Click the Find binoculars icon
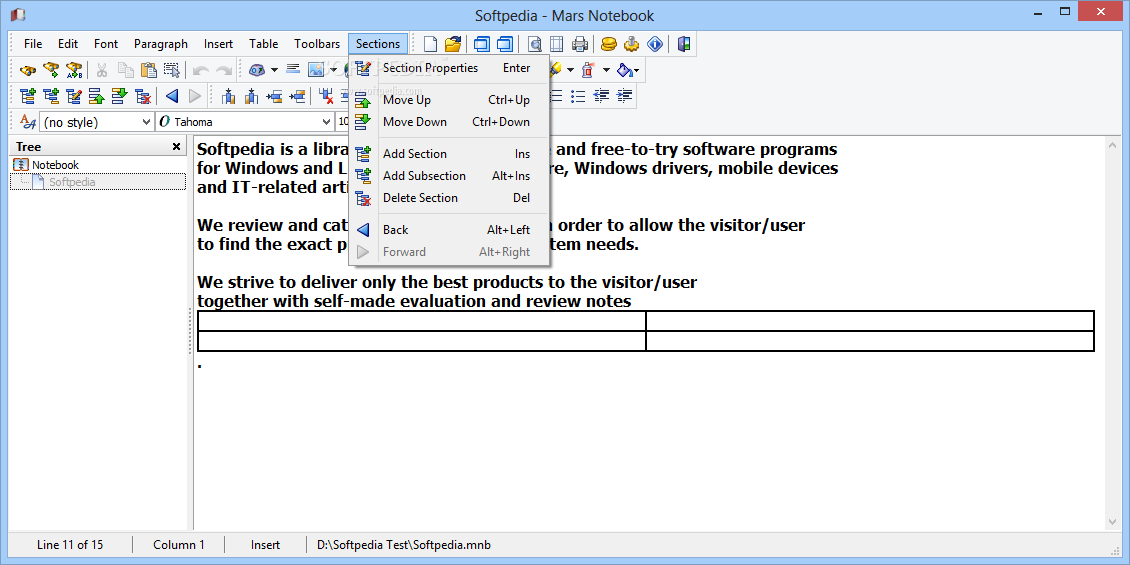 (x=28, y=70)
